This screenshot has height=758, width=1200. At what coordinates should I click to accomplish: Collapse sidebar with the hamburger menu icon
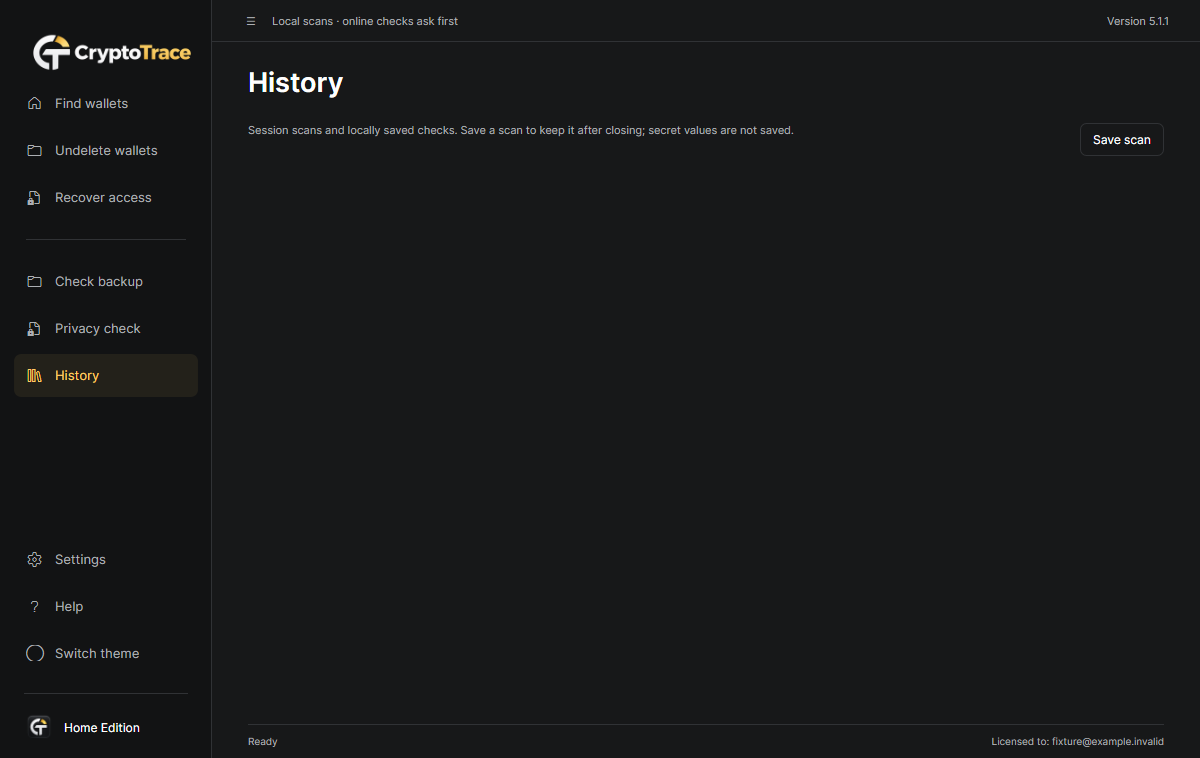point(251,21)
